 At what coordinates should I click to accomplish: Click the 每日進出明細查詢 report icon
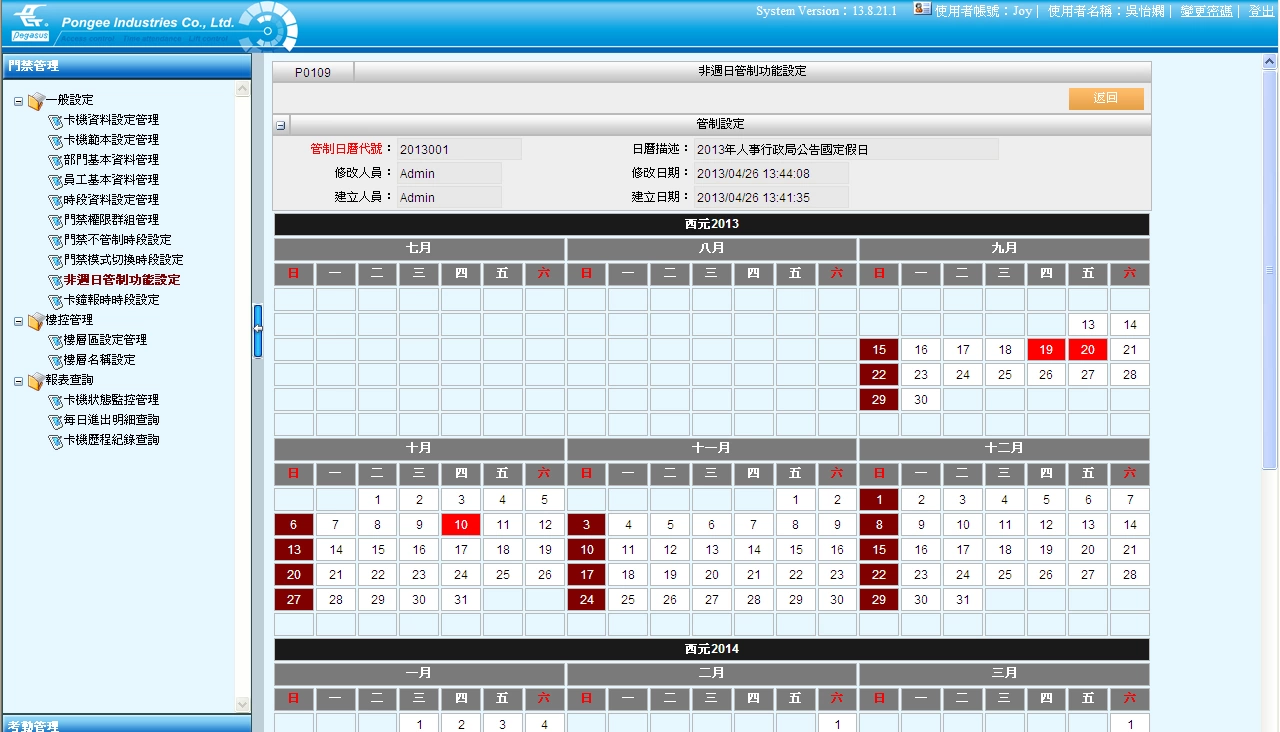point(57,420)
